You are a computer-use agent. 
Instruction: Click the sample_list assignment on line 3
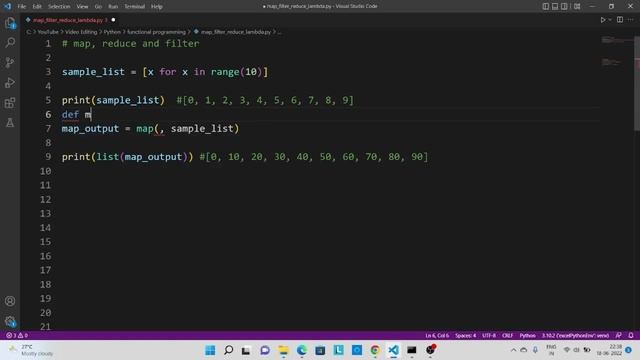tap(165, 72)
